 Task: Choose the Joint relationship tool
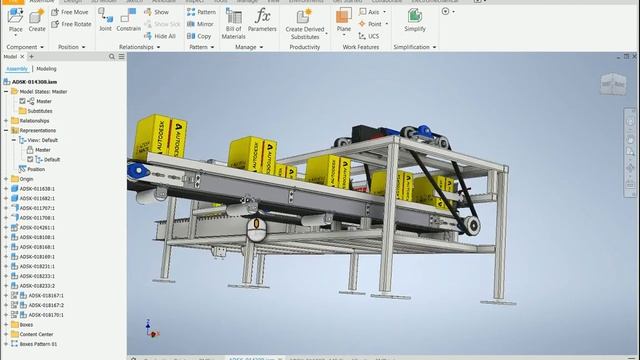pyautogui.click(x=105, y=20)
